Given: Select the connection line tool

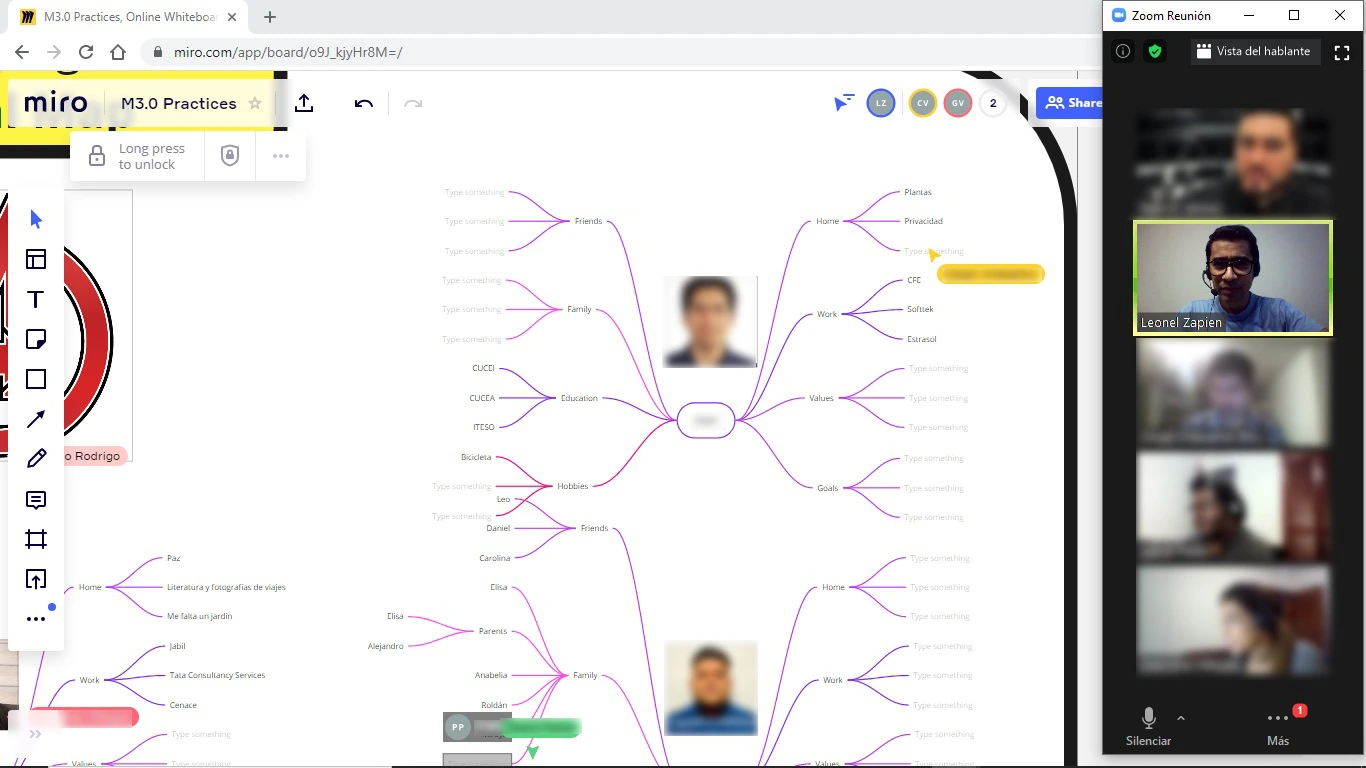Looking at the screenshot, I should 35,418.
